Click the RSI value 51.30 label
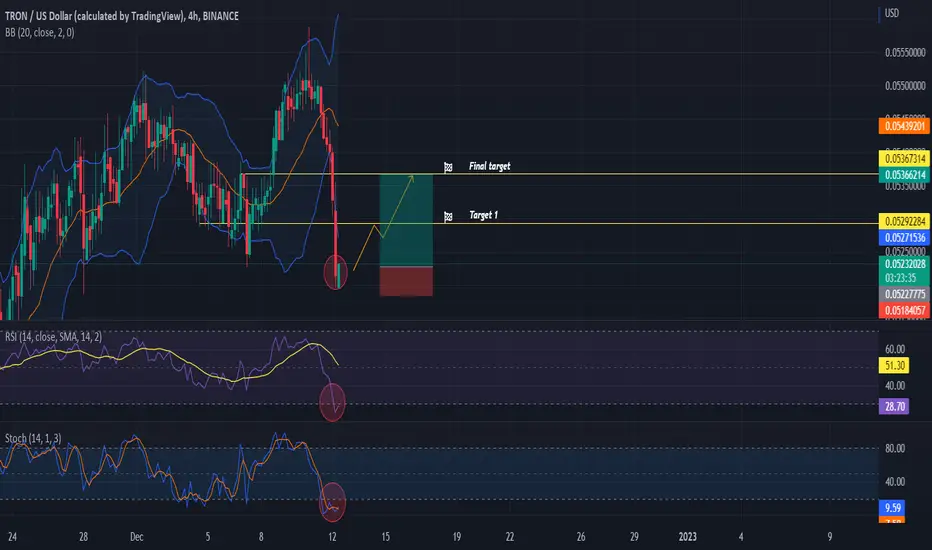 [894, 366]
